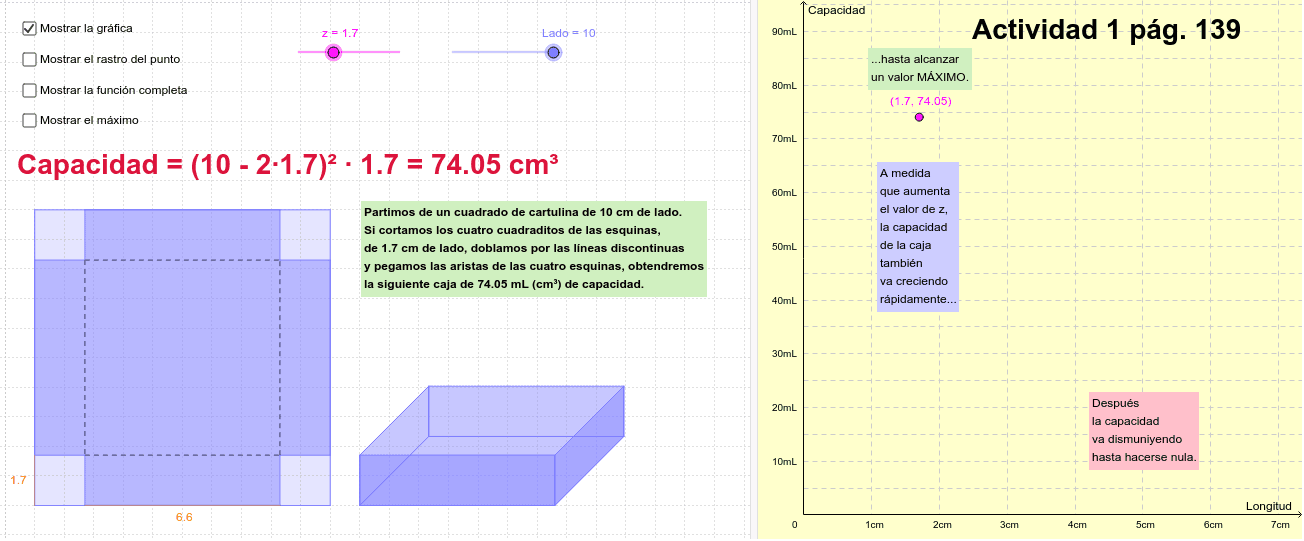1304x541 pixels.
Task: Click the 'Actividad 1 pág. 139' title
Action: point(1106,30)
